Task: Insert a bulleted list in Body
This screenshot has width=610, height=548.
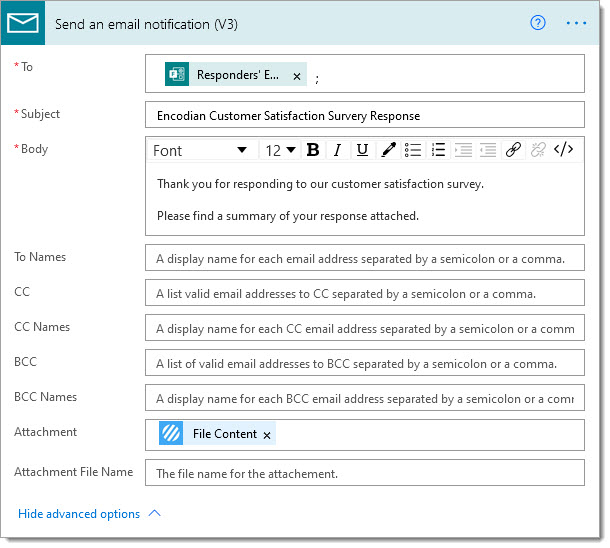Action: [413, 150]
